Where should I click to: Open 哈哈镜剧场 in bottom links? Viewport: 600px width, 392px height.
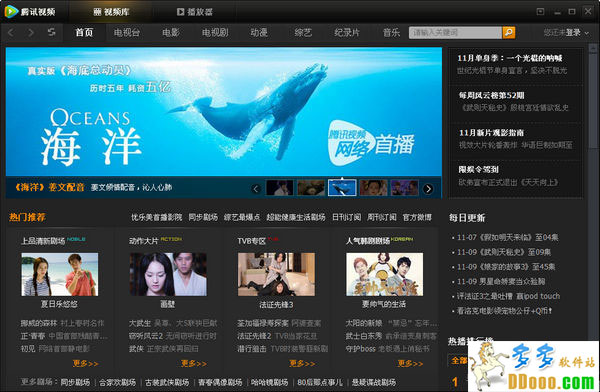[269, 382]
